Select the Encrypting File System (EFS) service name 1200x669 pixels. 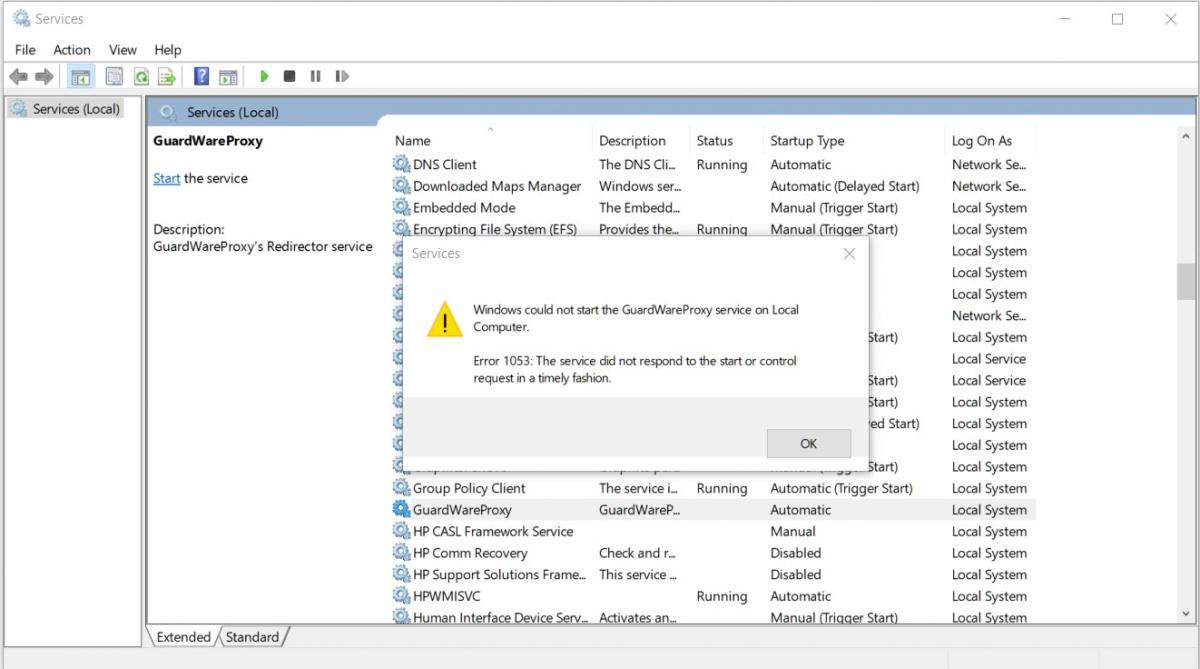[495, 230]
